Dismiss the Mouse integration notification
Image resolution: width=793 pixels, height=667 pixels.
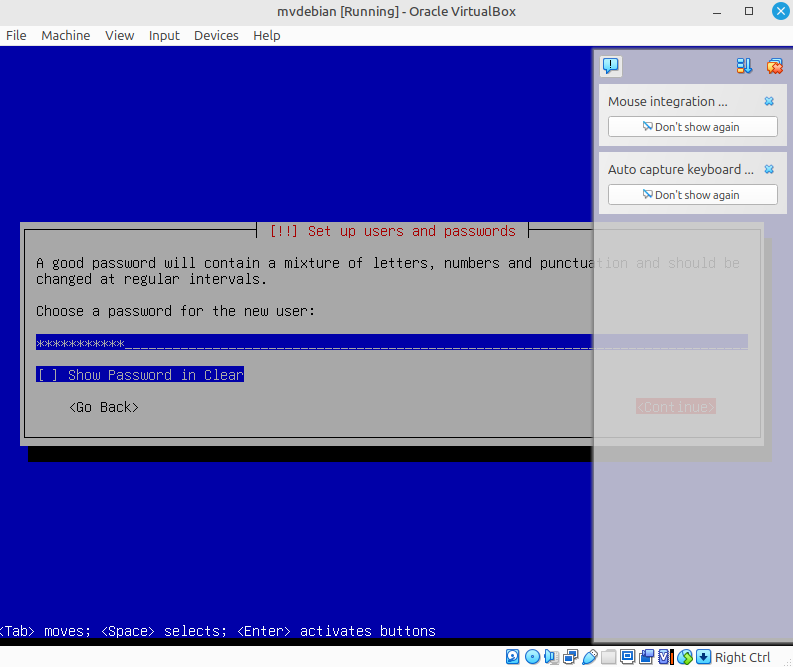pyautogui.click(x=769, y=101)
